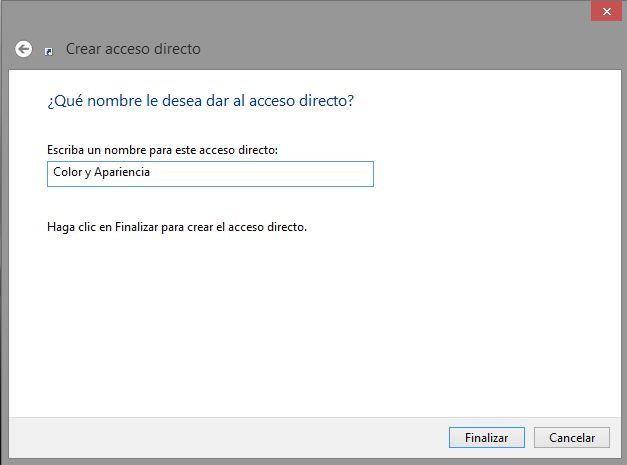Click the word 'Apariencia' in the name box
The image size is (627, 465).
[x=122, y=172]
